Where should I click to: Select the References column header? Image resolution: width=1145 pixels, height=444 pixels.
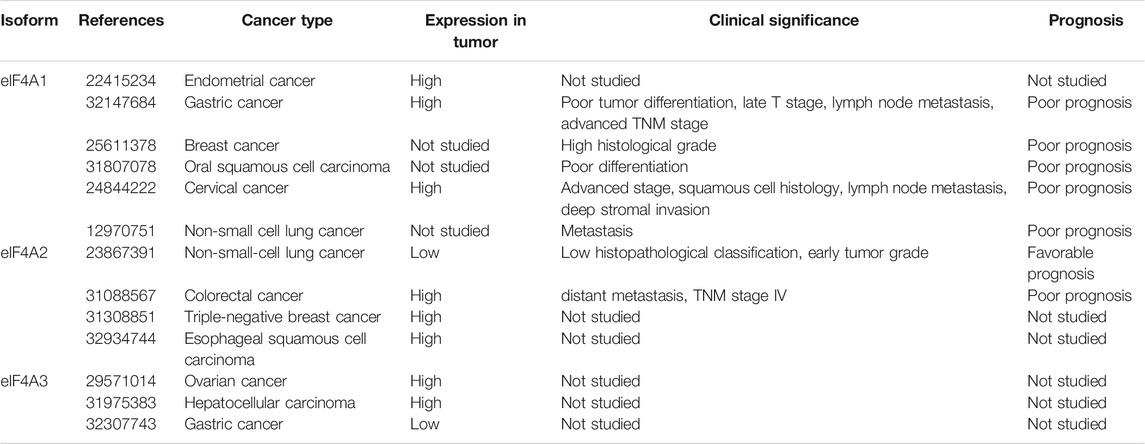(x=119, y=21)
